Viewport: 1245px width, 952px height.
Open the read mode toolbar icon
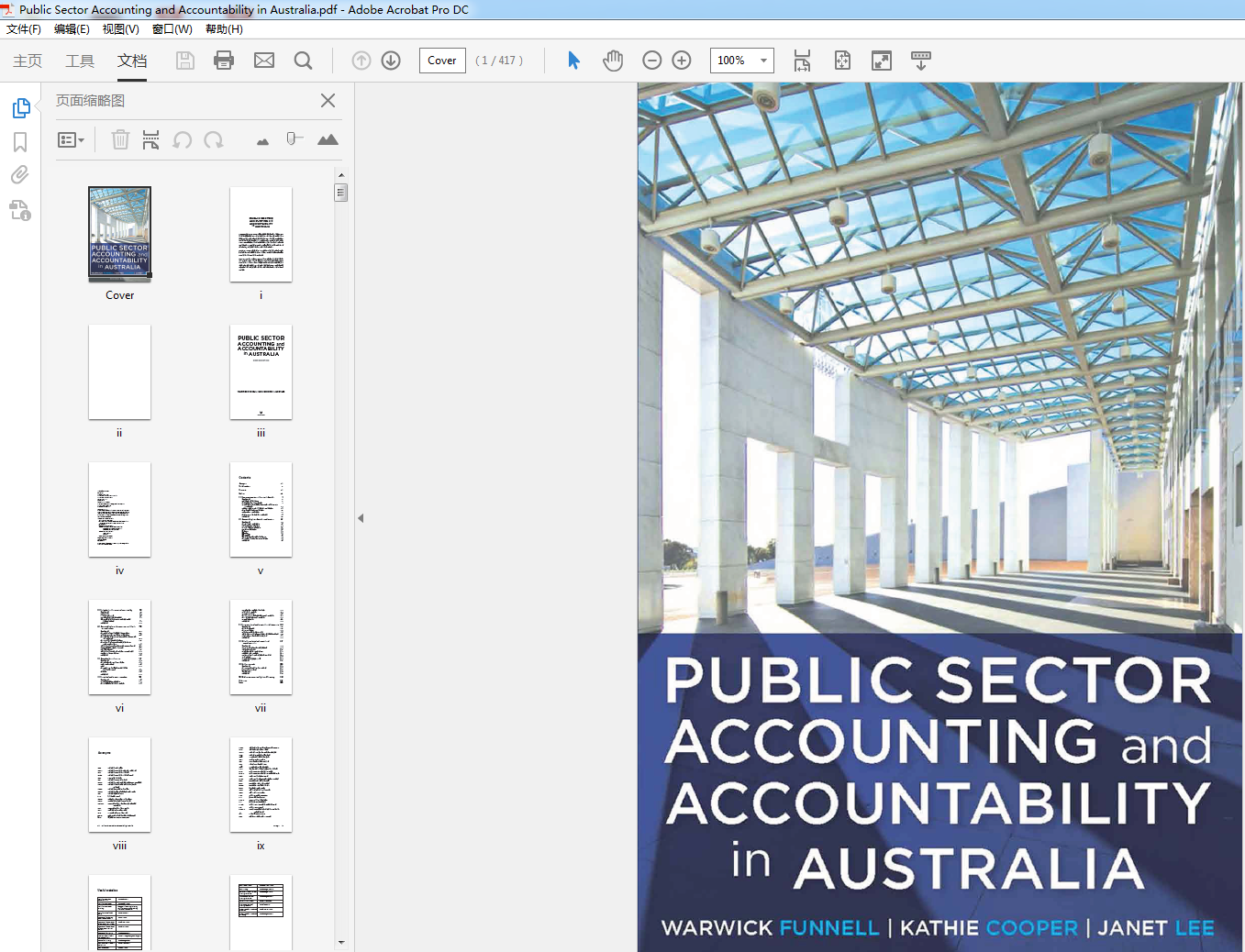[x=921, y=61]
